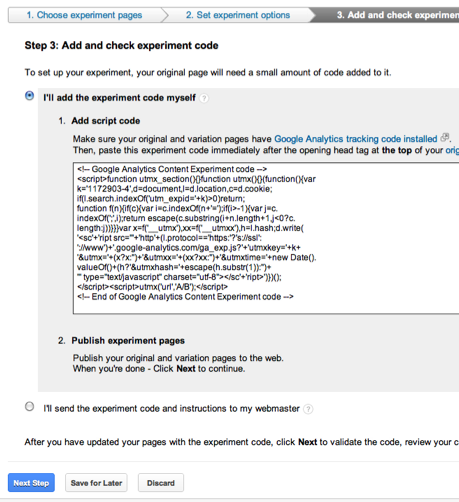Open help icon beside webmaster option
The image size is (459, 502).
[x=308, y=409]
